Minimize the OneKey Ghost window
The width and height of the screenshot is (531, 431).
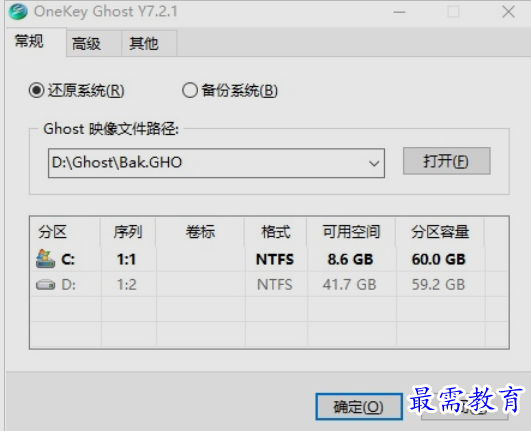pos(400,12)
